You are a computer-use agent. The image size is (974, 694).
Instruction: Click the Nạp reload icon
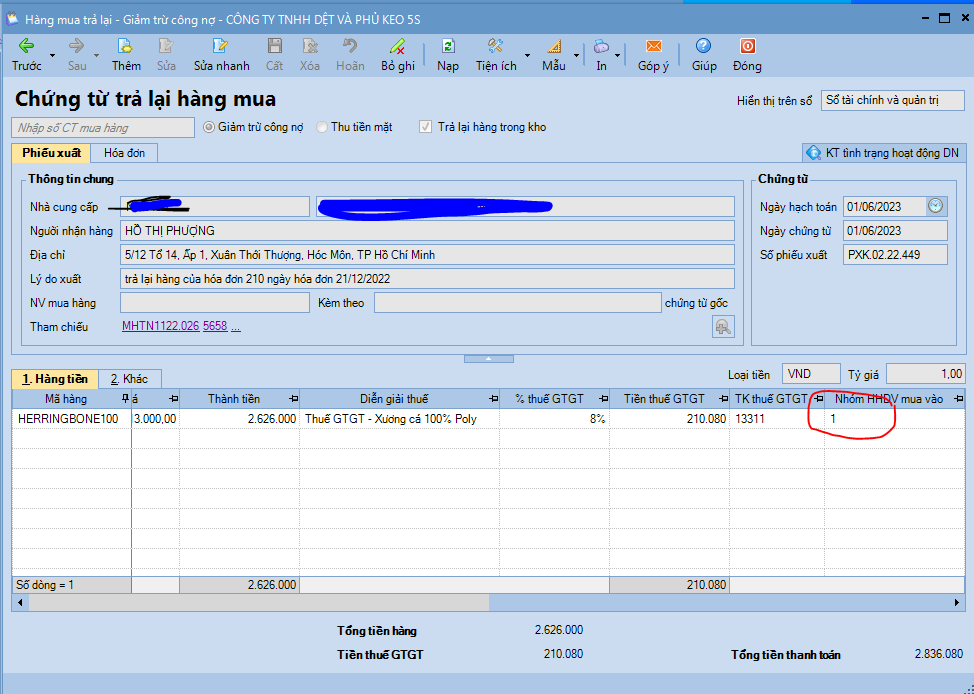tap(448, 46)
